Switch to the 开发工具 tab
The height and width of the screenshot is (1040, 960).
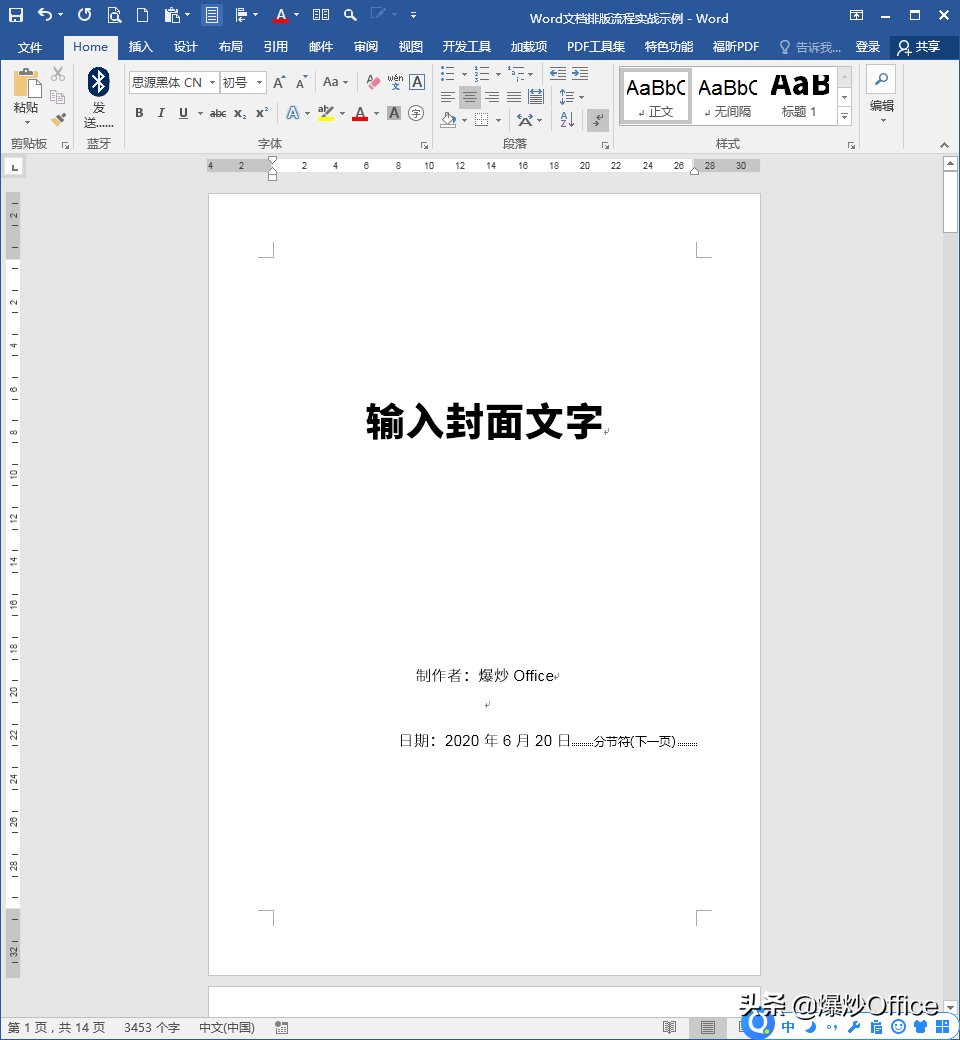(x=466, y=47)
